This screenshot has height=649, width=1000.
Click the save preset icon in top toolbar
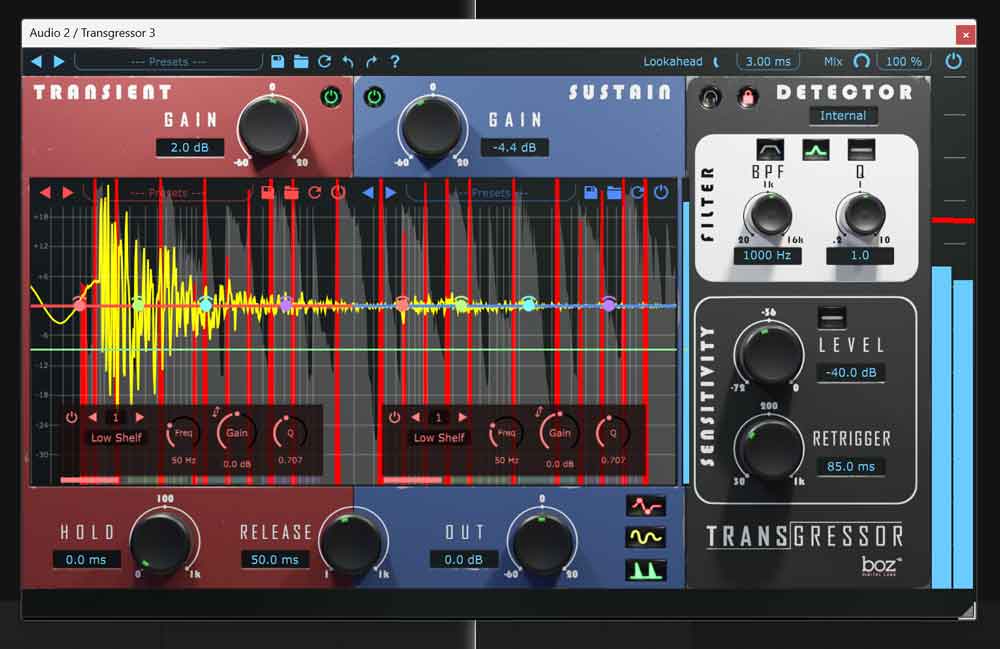click(x=278, y=62)
